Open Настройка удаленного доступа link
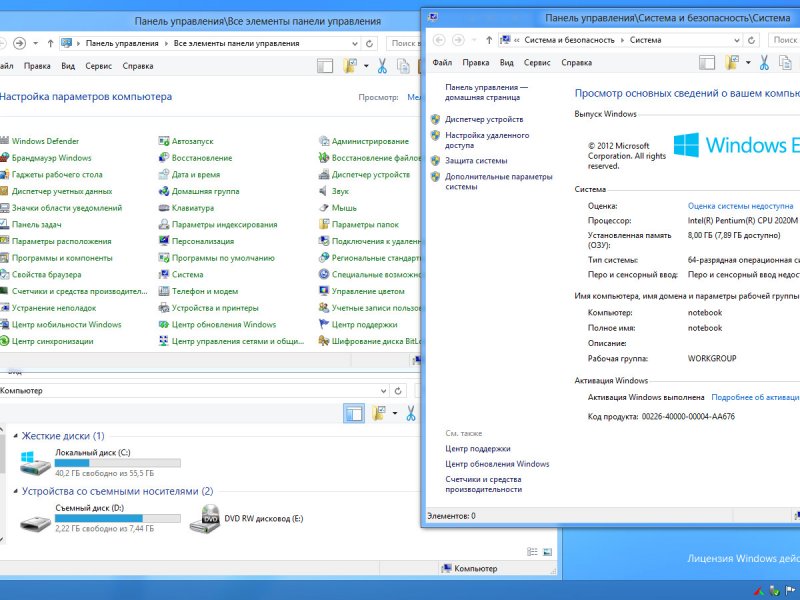 [x=487, y=140]
